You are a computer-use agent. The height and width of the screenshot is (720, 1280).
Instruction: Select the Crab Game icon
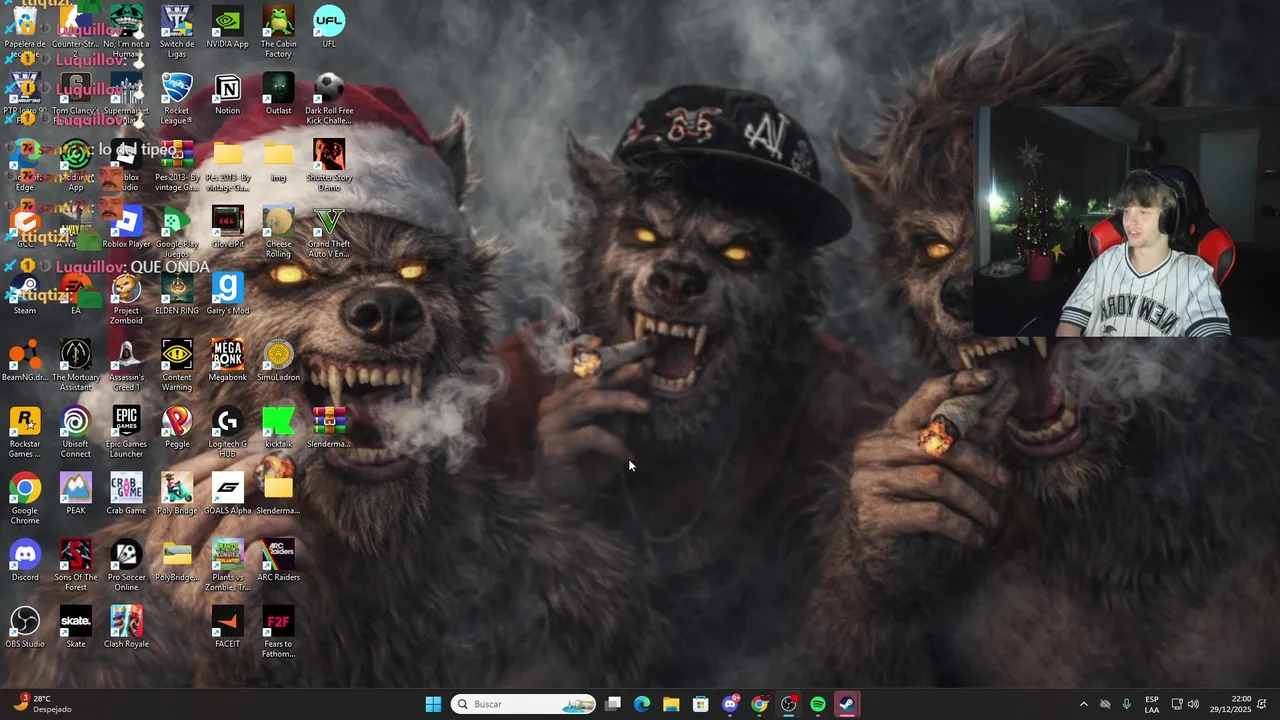[x=126, y=494]
